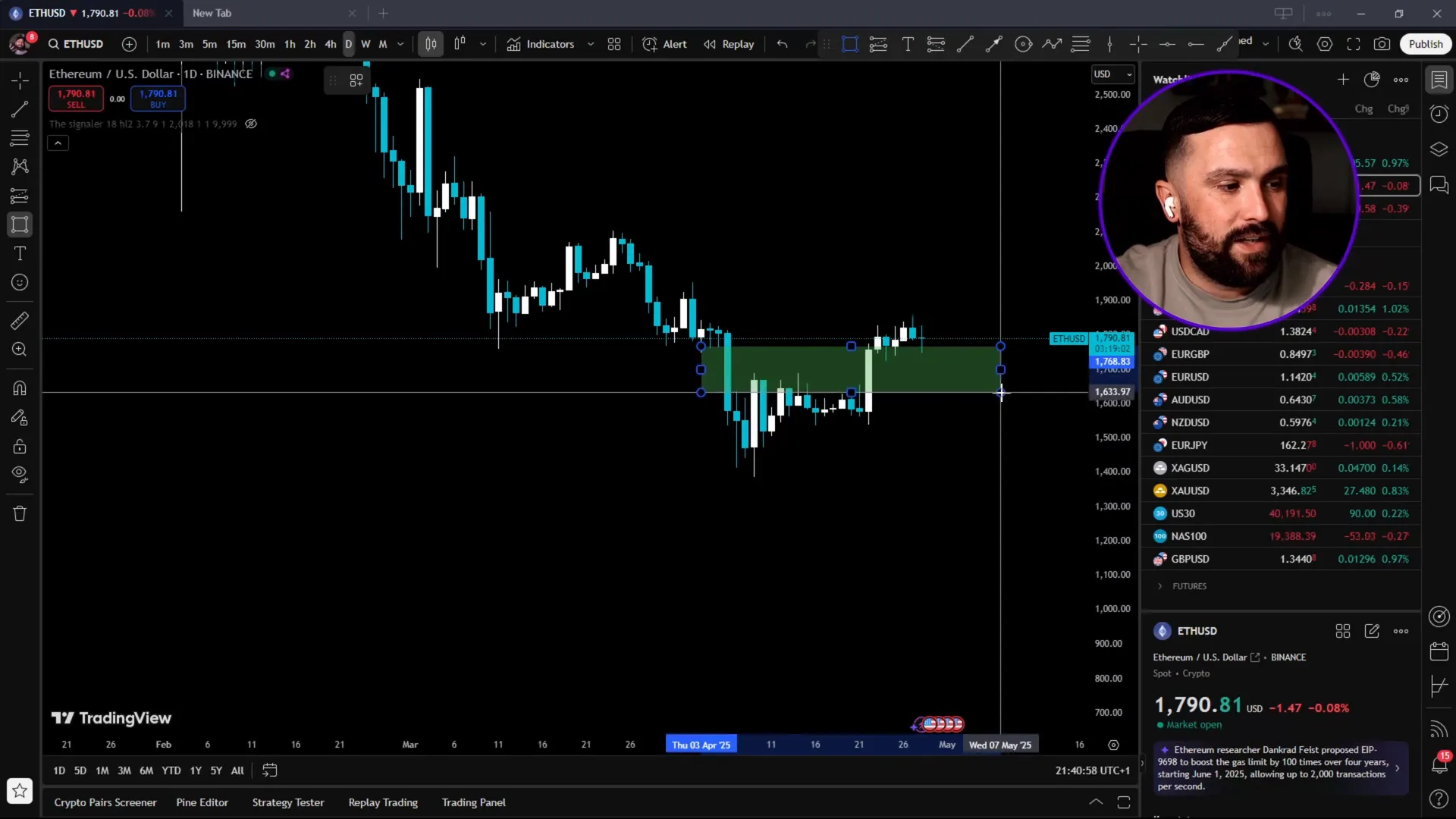This screenshot has width=1456, height=819.
Task: Expand the indicators favorites dropdown arrow
Action: coord(590,44)
